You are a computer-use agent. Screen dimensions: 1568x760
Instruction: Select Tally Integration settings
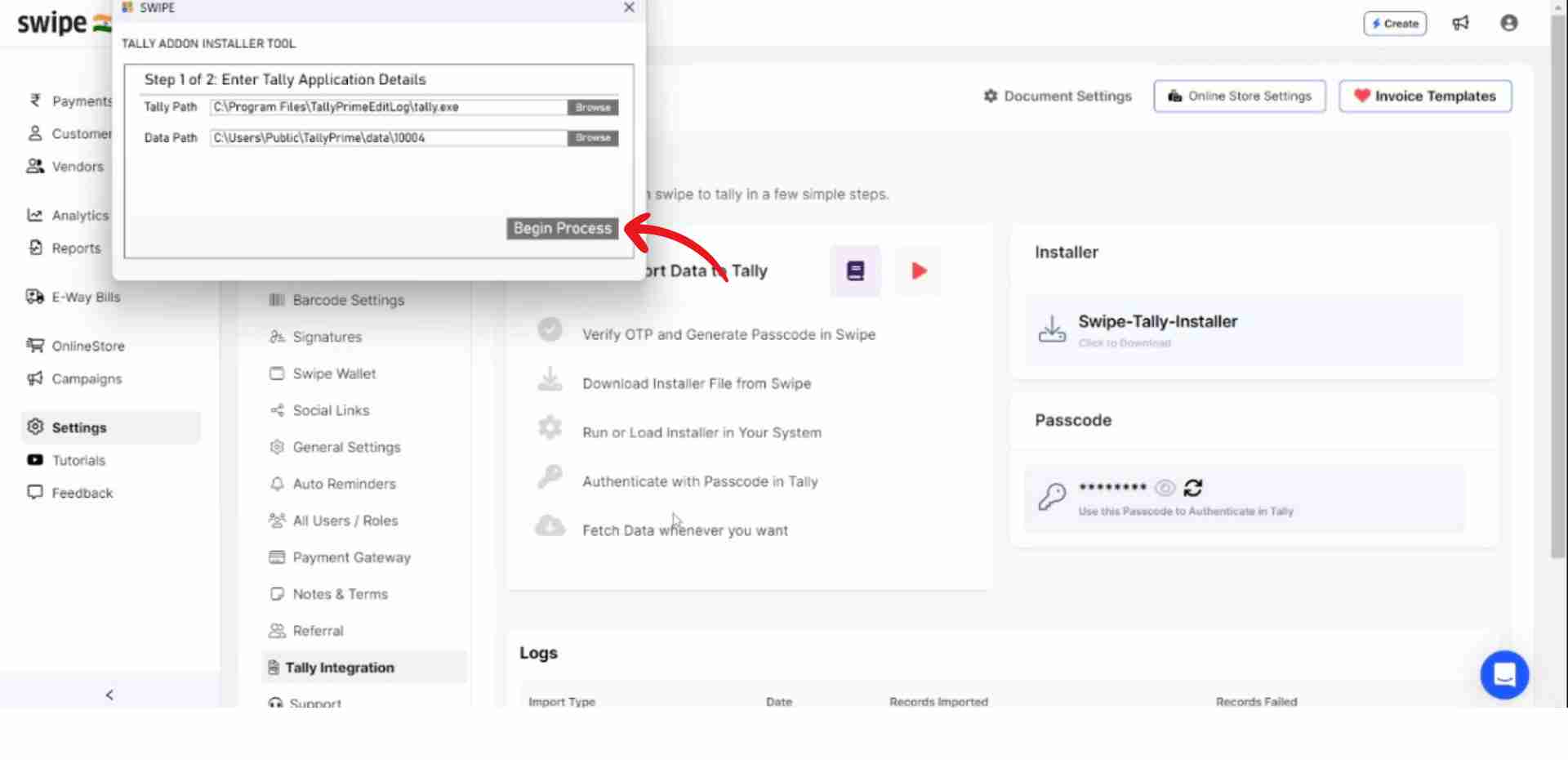coord(364,668)
